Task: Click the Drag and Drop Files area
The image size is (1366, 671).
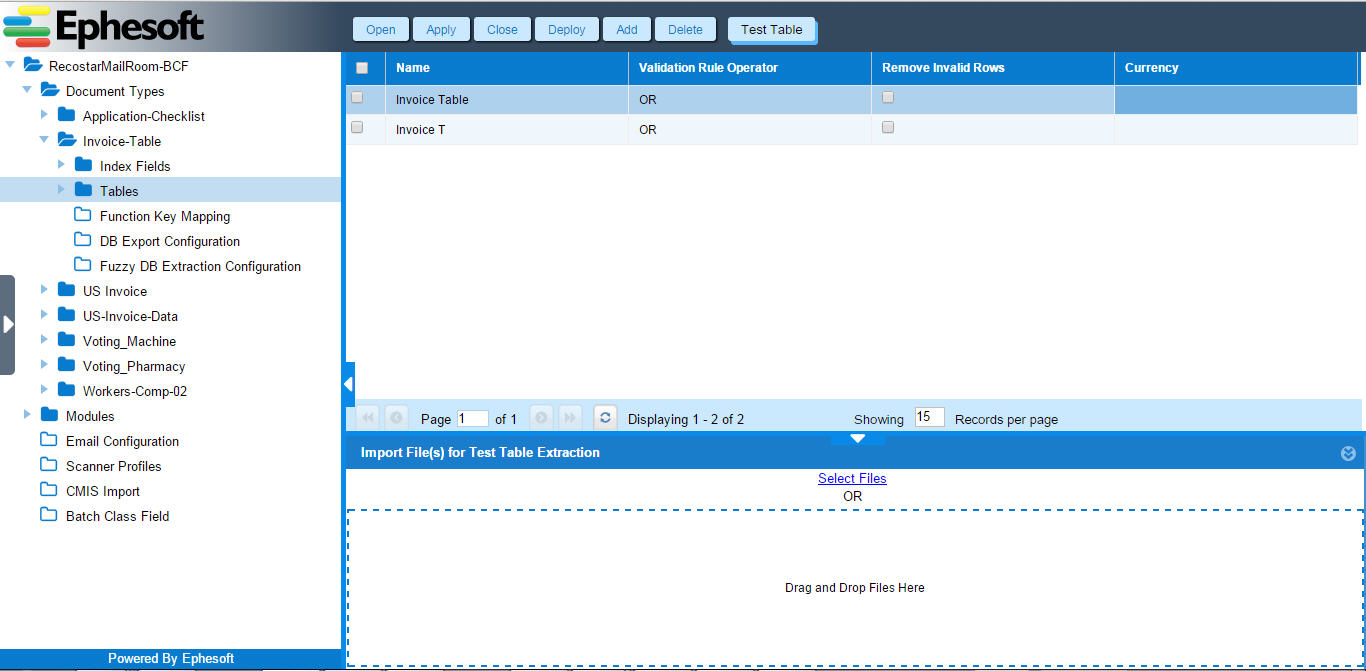Action: click(x=855, y=588)
